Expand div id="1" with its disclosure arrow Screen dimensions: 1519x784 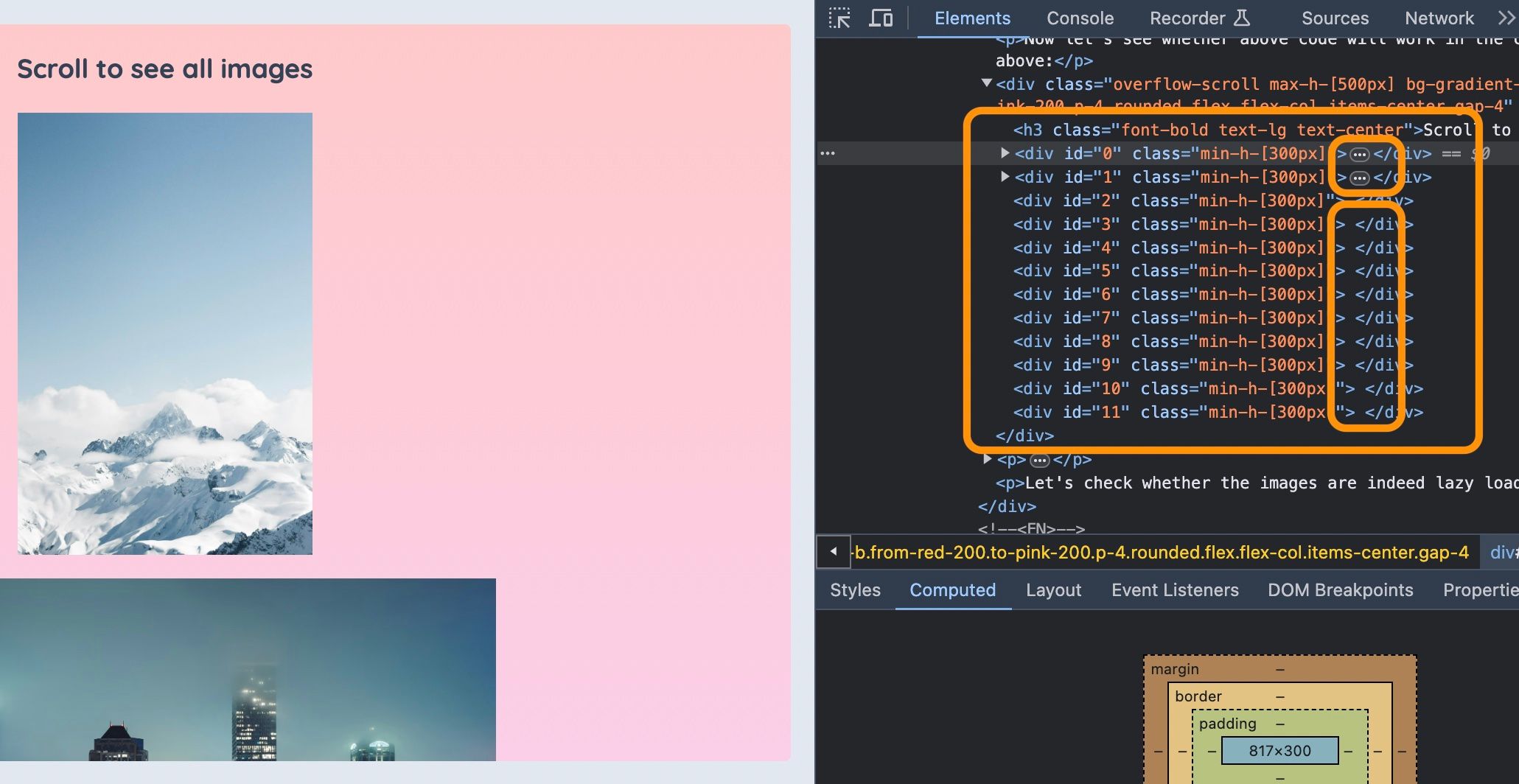pyautogui.click(x=1005, y=177)
